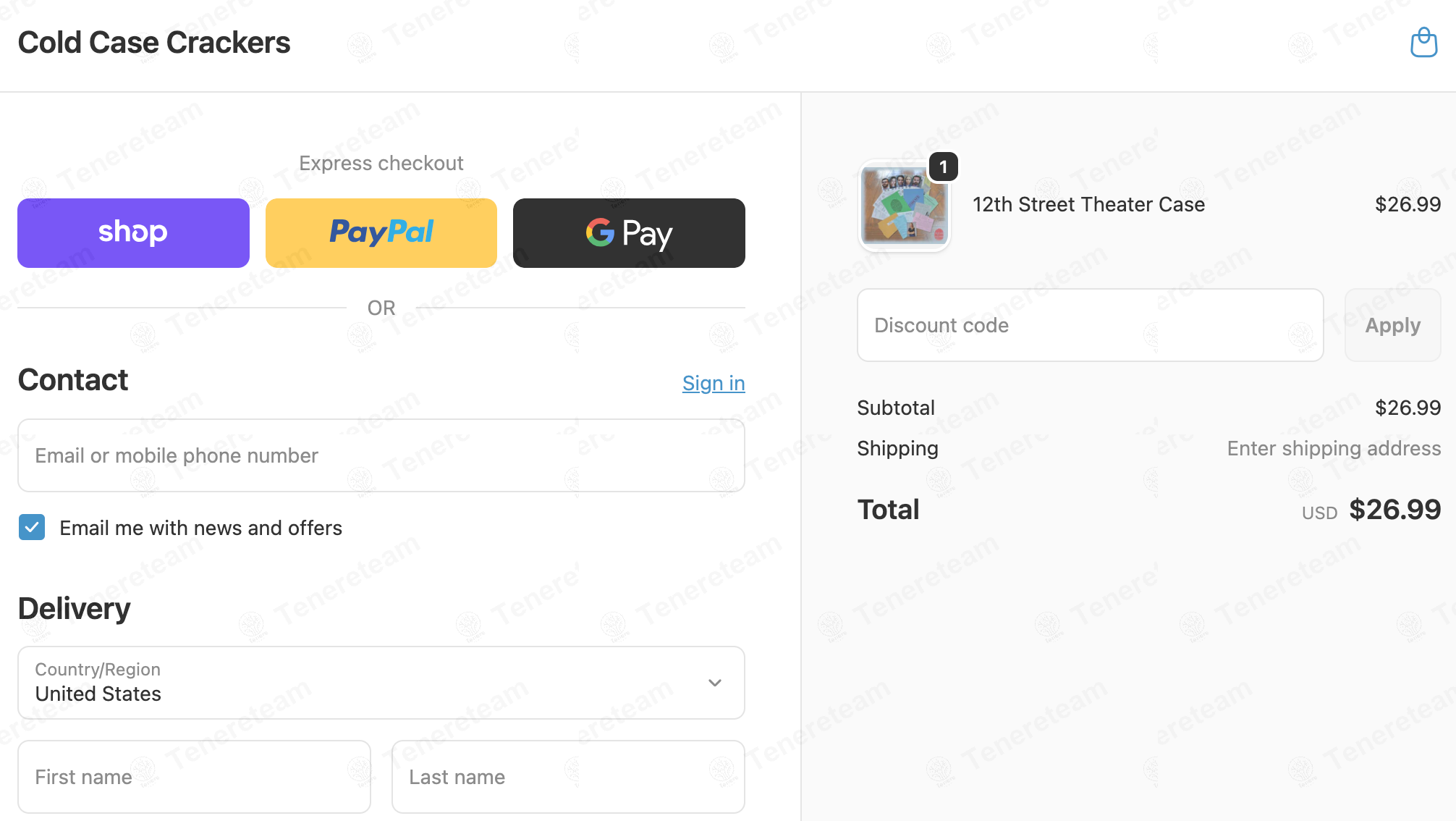Pay with Shop Pay express button
The height and width of the screenshot is (821, 1456).
pyautogui.click(x=133, y=233)
